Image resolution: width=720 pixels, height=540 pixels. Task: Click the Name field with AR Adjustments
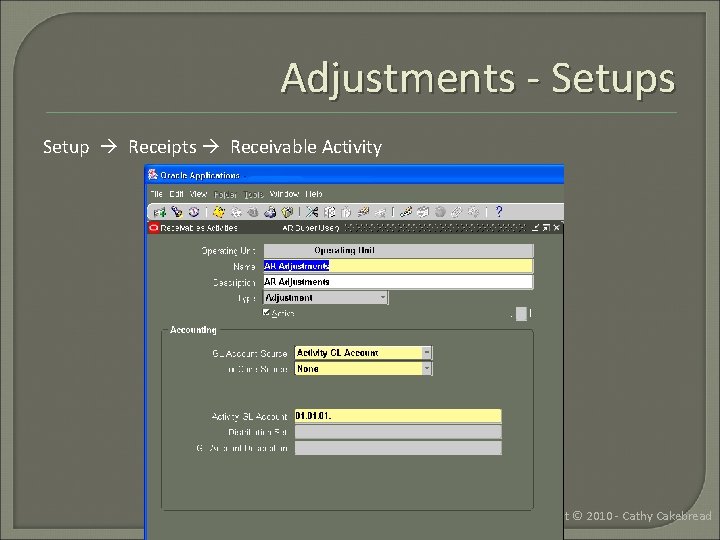pos(399,266)
